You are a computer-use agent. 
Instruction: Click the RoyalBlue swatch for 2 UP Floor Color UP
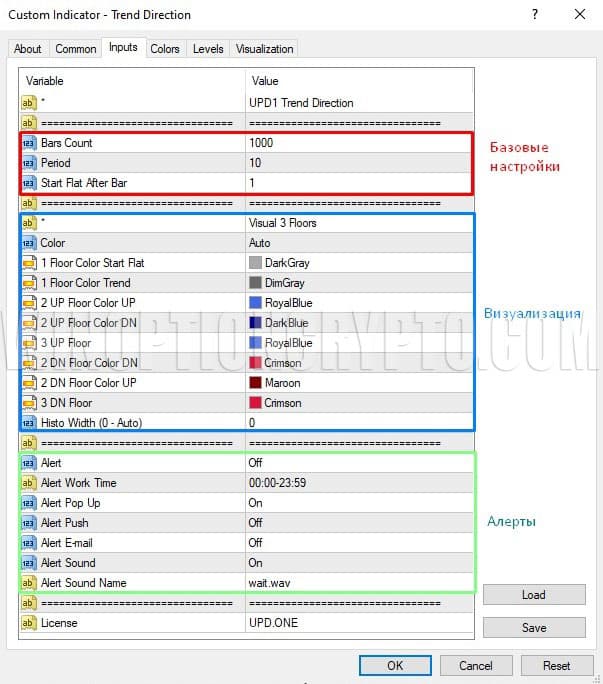click(256, 303)
